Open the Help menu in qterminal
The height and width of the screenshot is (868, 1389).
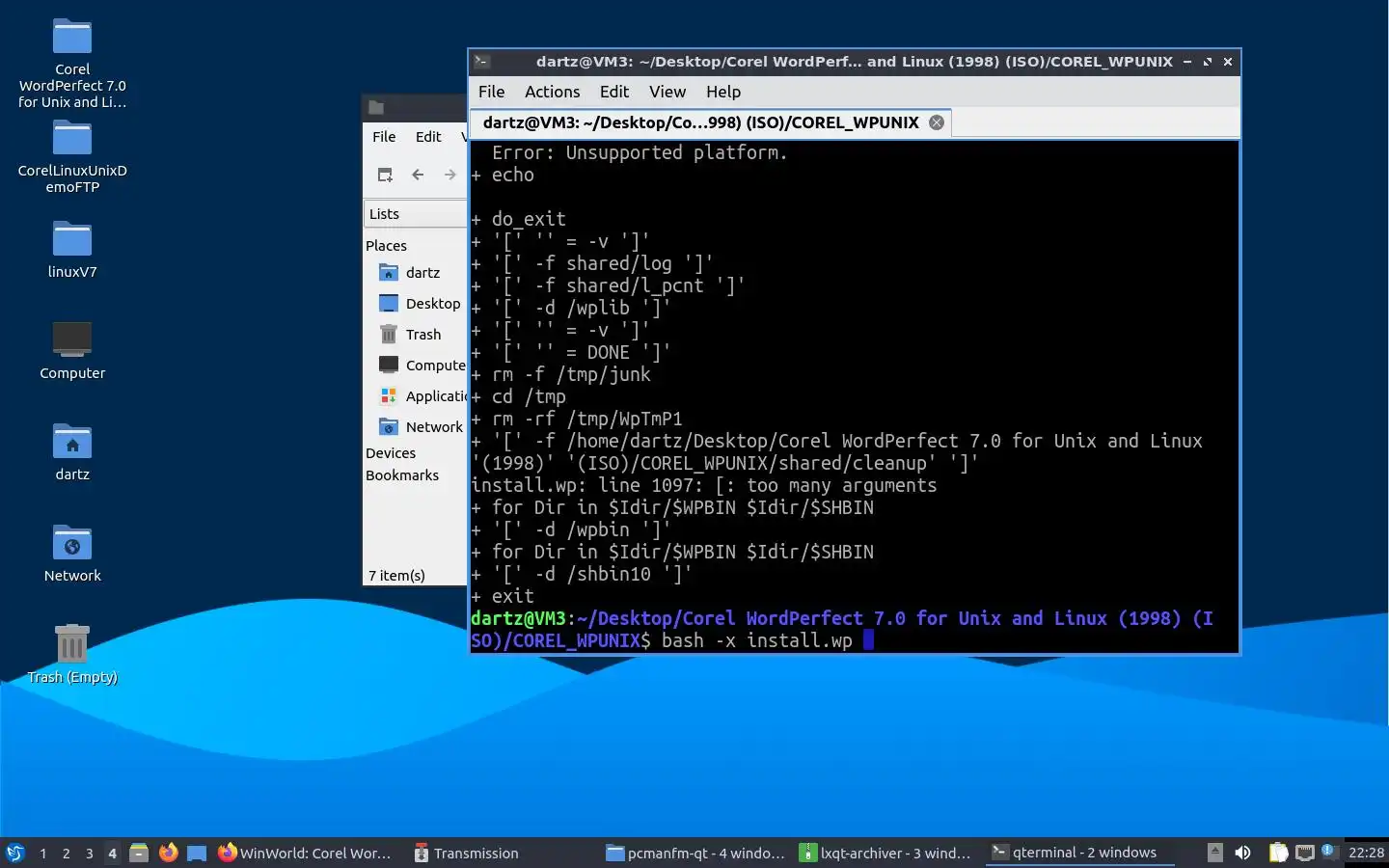(722, 92)
